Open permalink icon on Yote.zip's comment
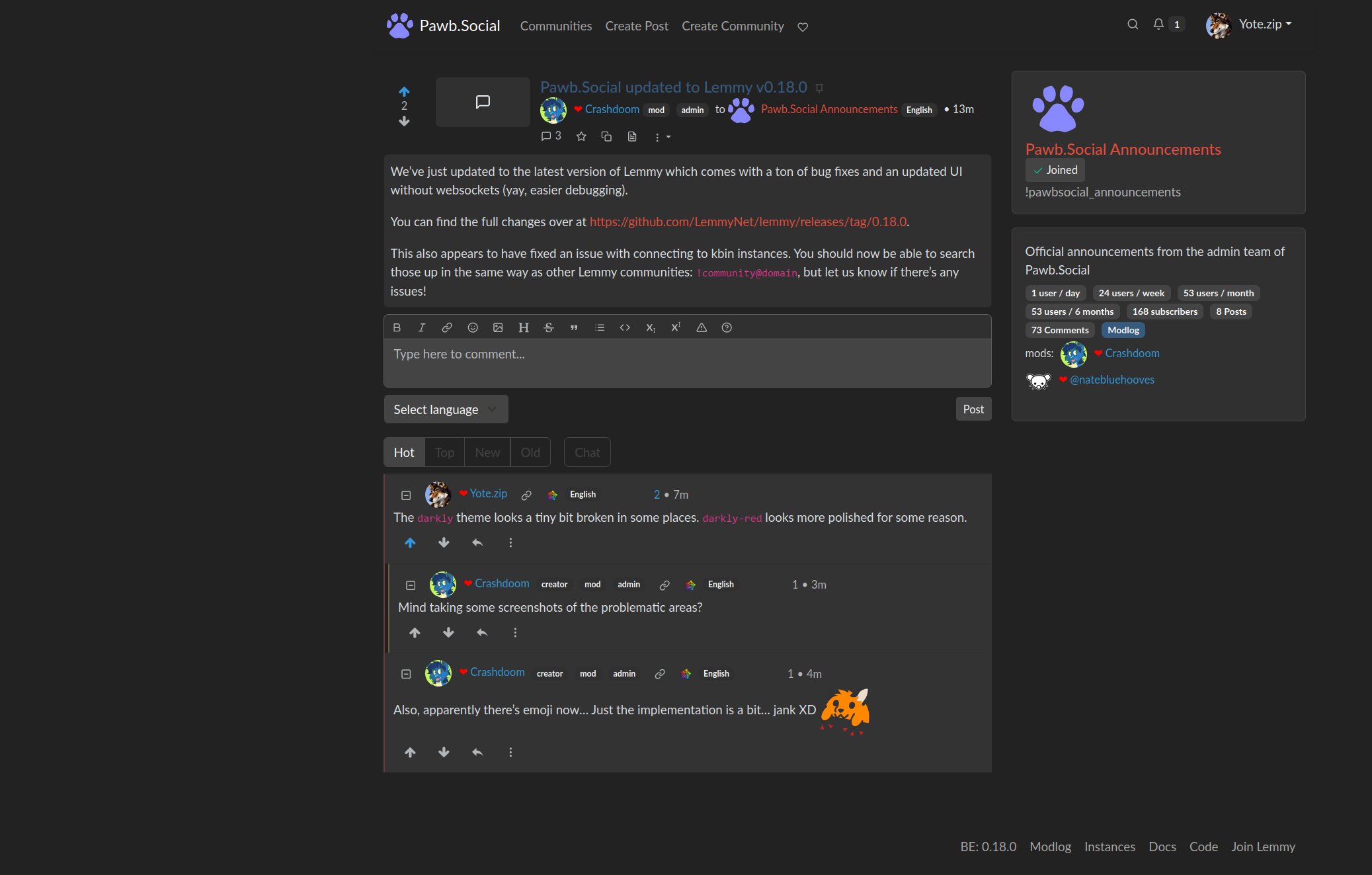 click(x=526, y=495)
